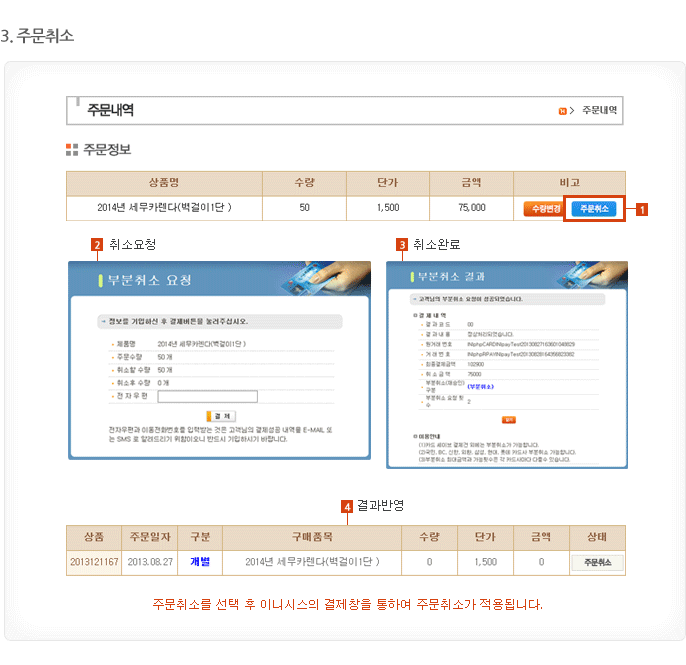Image resolution: width=686 pixels, height=665 pixels.
Task: Click the gray 주문취소 status button
Action: [x=597, y=563]
